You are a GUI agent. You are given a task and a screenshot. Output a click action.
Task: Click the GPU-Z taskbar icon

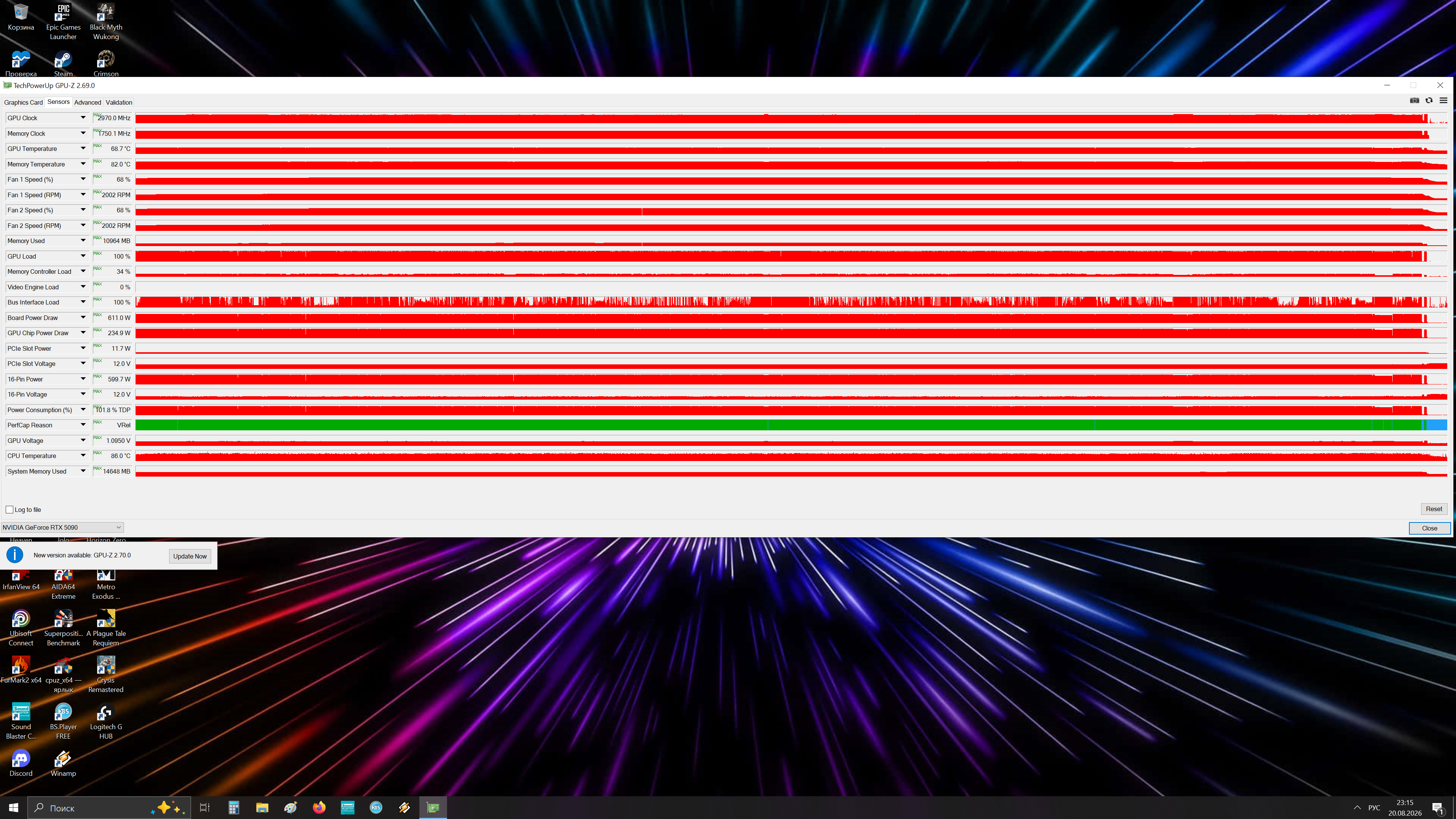click(433, 808)
